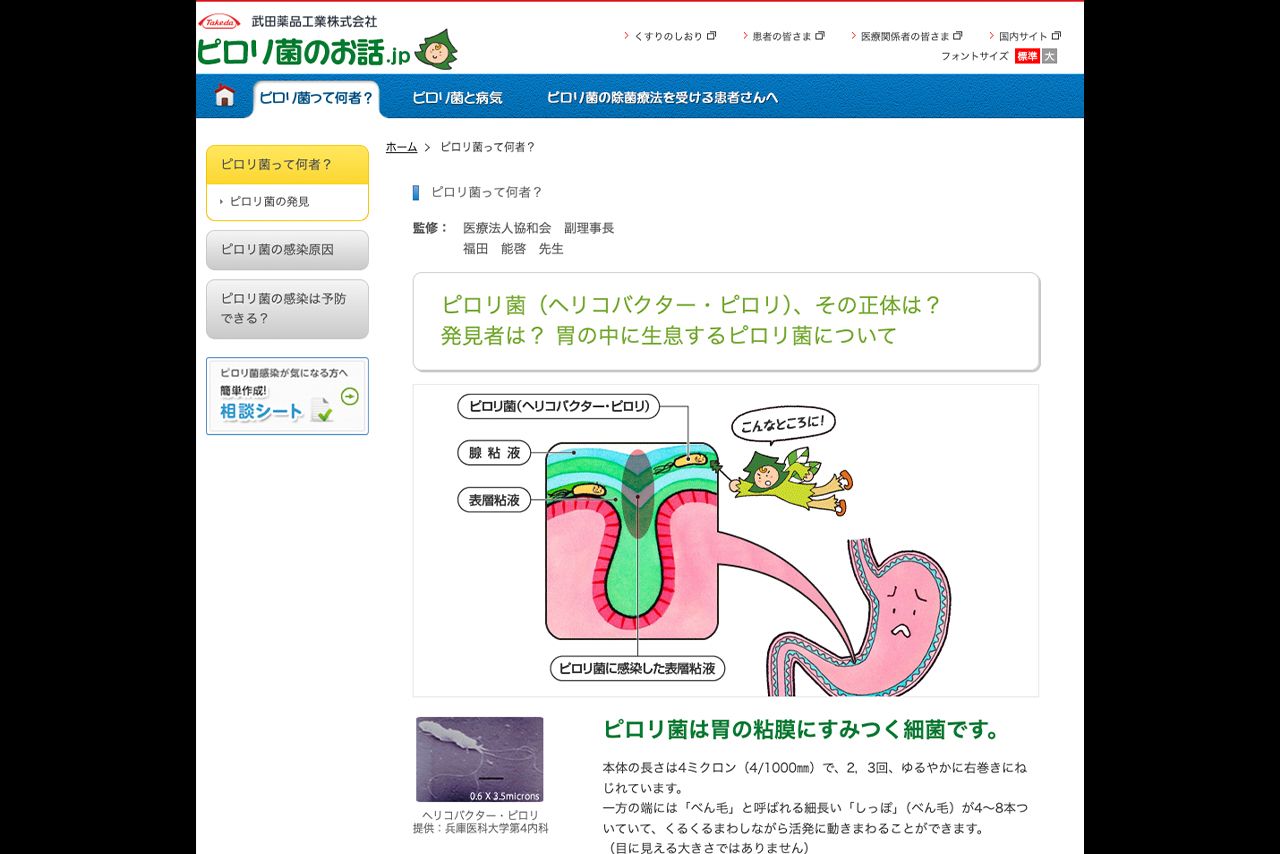Click the 武田薬品工業株式会社 company name
1280x854 pixels.
314,20
